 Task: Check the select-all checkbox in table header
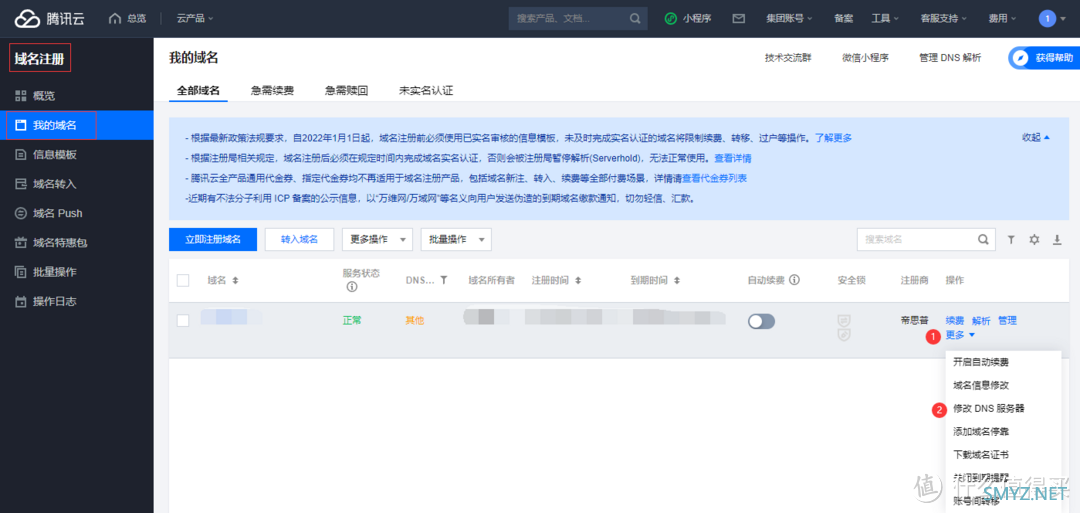[x=183, y=280]
